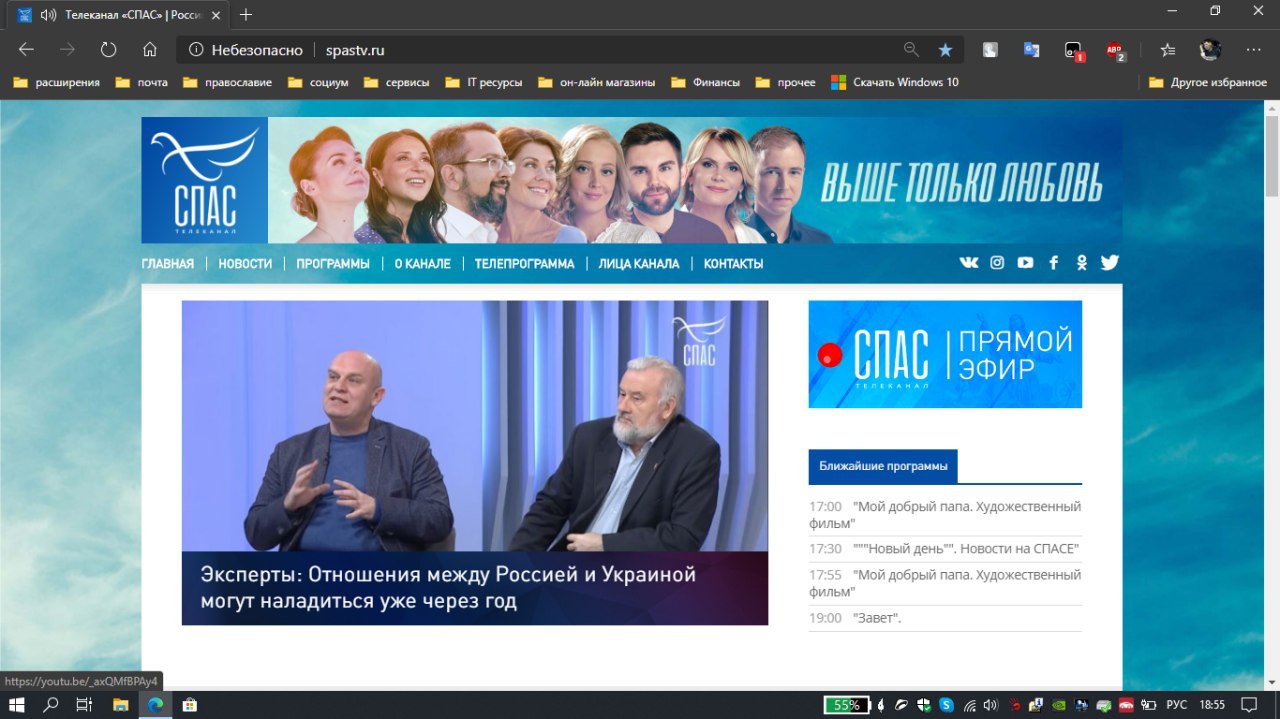Open File Explorer from the taskbar
The width and height of the screenshot is (1280, 719).
tap(120, 705)
